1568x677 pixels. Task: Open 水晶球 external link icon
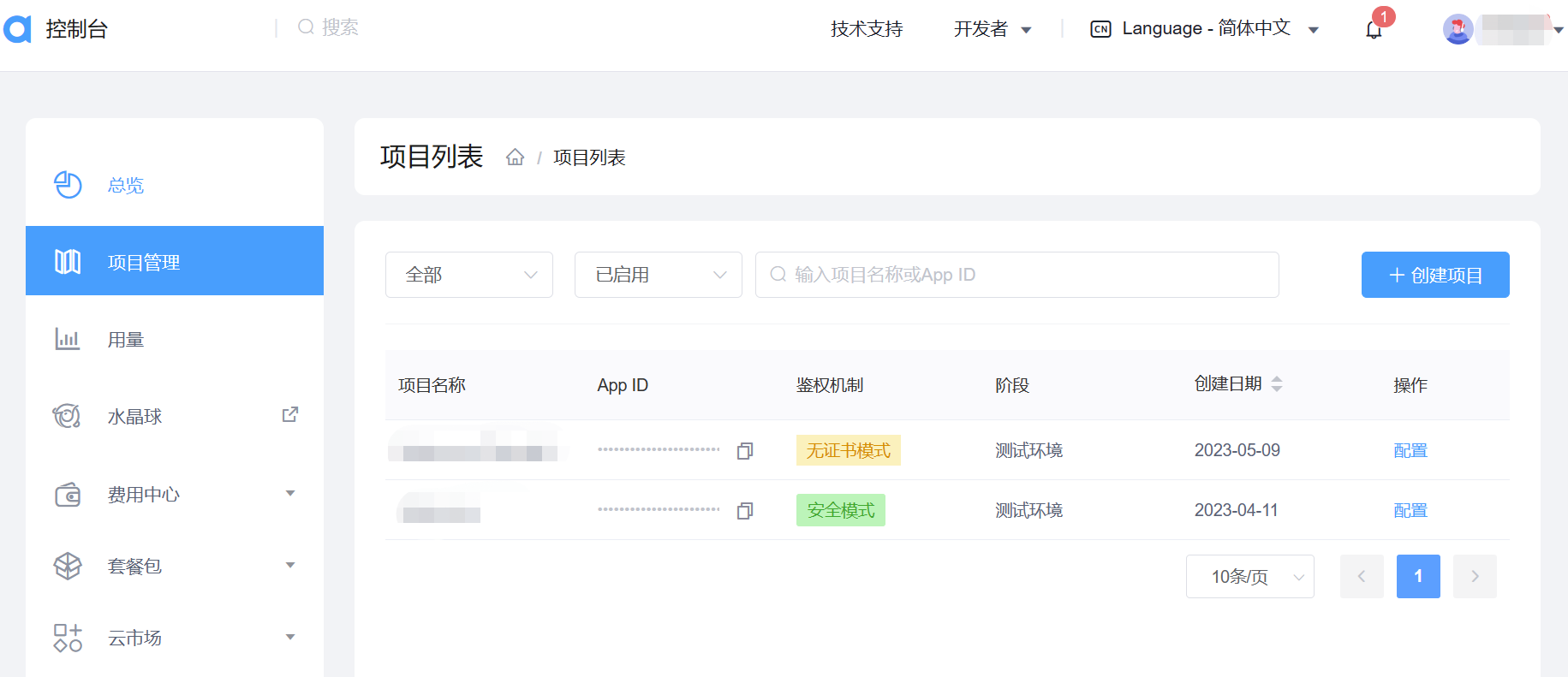click(x=290, y=414)
